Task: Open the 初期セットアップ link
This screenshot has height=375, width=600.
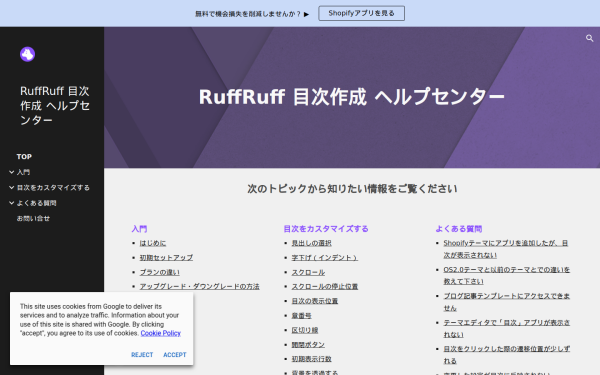Action: click(x=166, y=258)
